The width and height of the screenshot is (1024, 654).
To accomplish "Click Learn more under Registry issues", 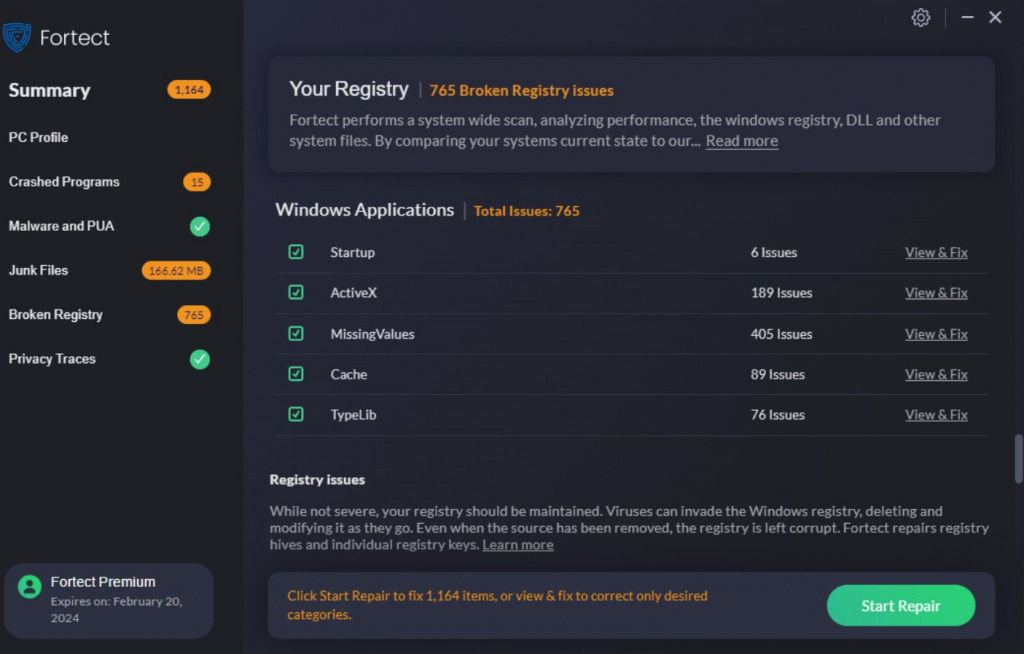I will click(518, 545).
